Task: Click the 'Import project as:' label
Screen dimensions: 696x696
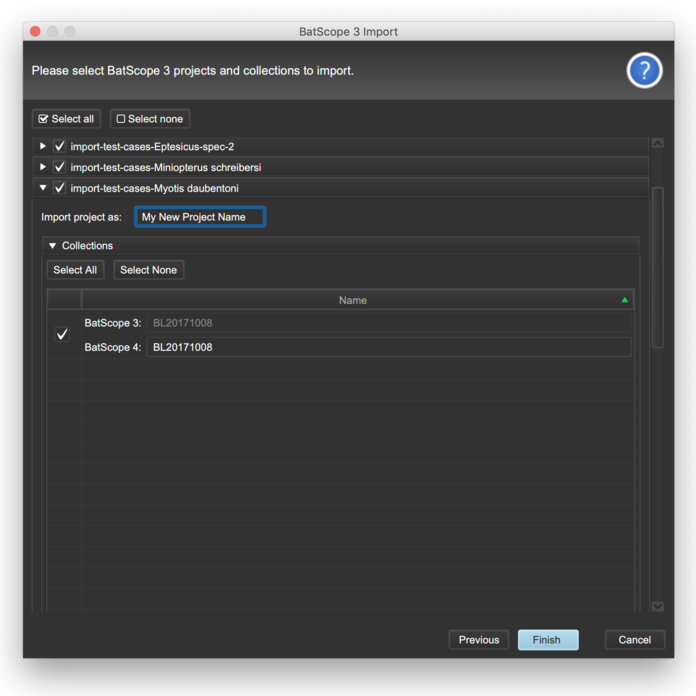Action: click(81, 217)
